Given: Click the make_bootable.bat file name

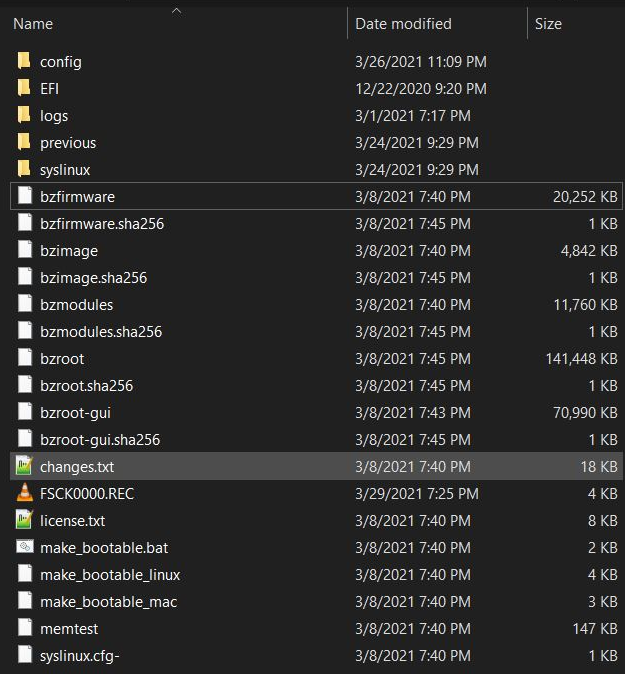Looking at the screenshot, I should [x=104, y=548].
